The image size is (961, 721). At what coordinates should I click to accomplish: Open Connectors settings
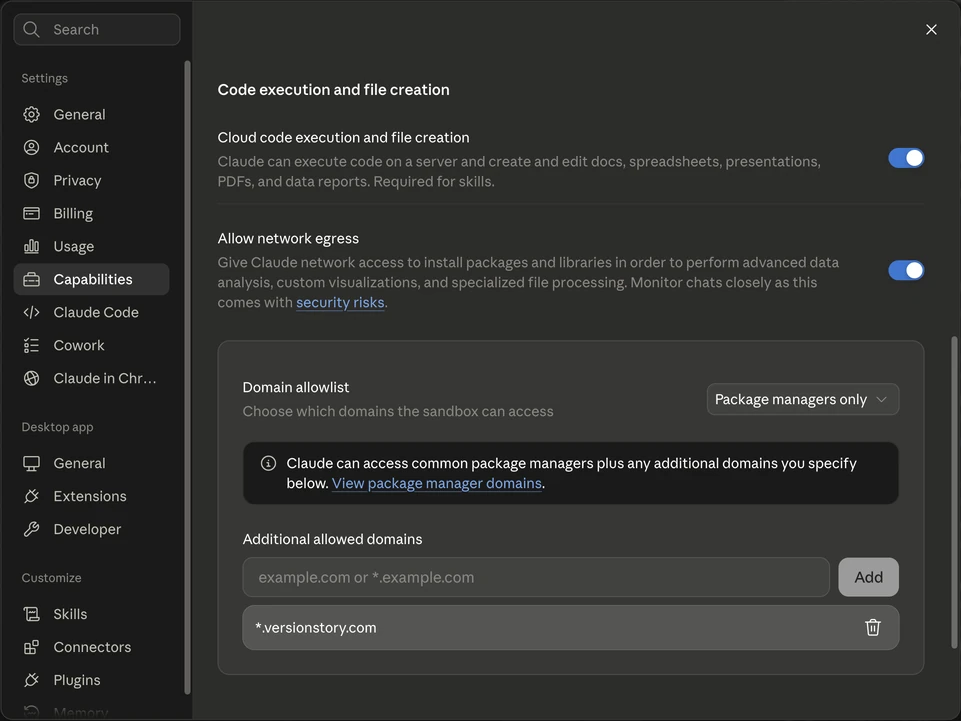91,647
